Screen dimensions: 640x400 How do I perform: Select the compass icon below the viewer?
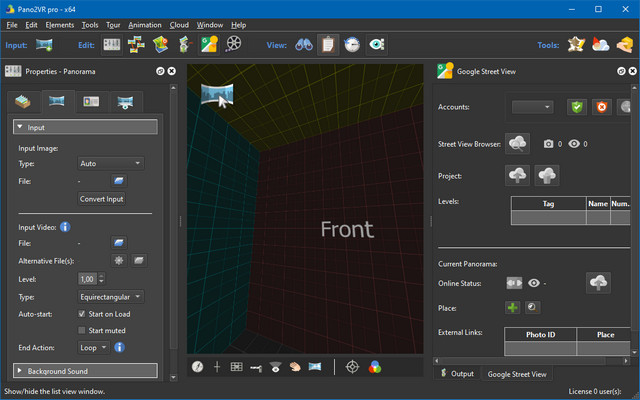tap(199, 367)
